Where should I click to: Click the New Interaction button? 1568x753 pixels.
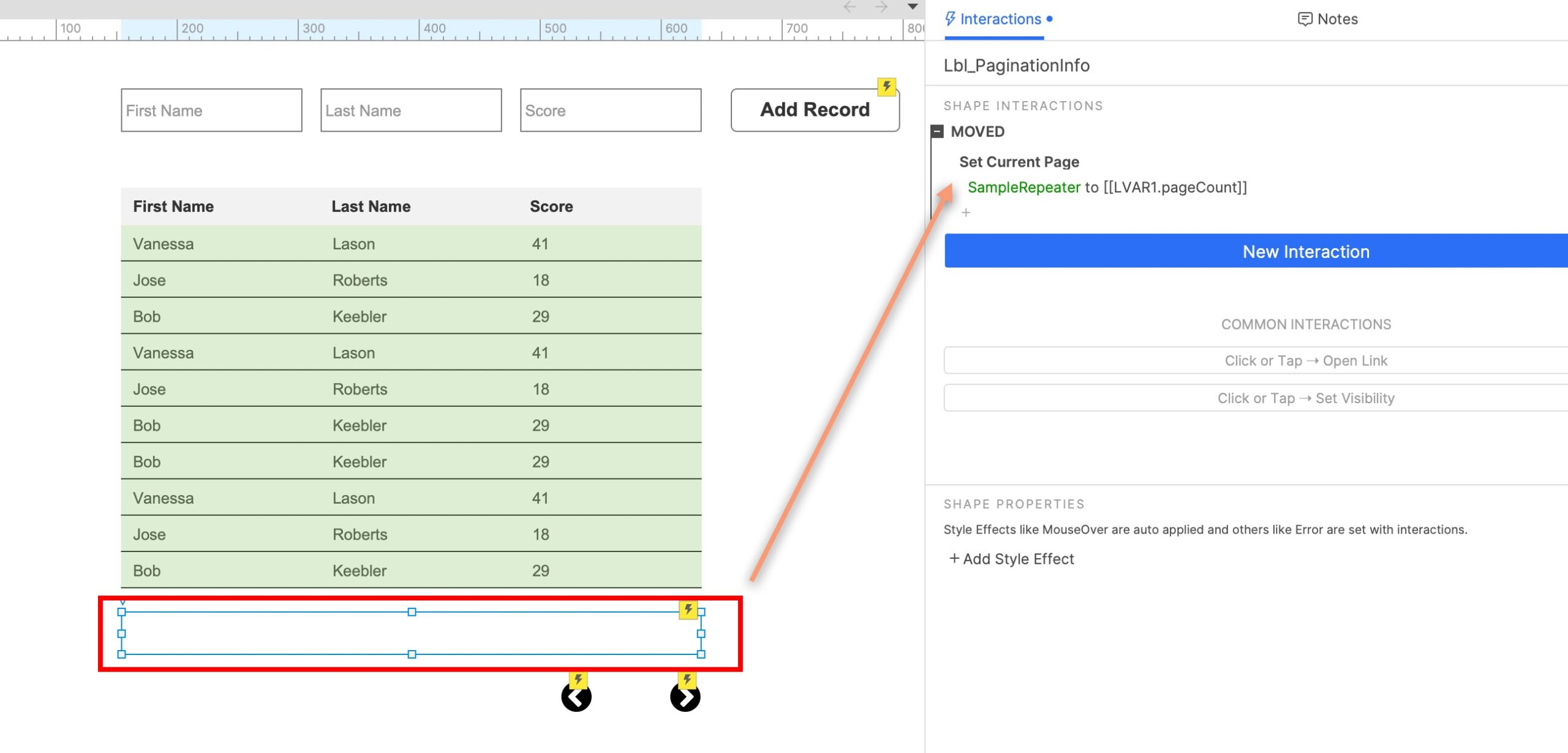tap(1256, 251)
